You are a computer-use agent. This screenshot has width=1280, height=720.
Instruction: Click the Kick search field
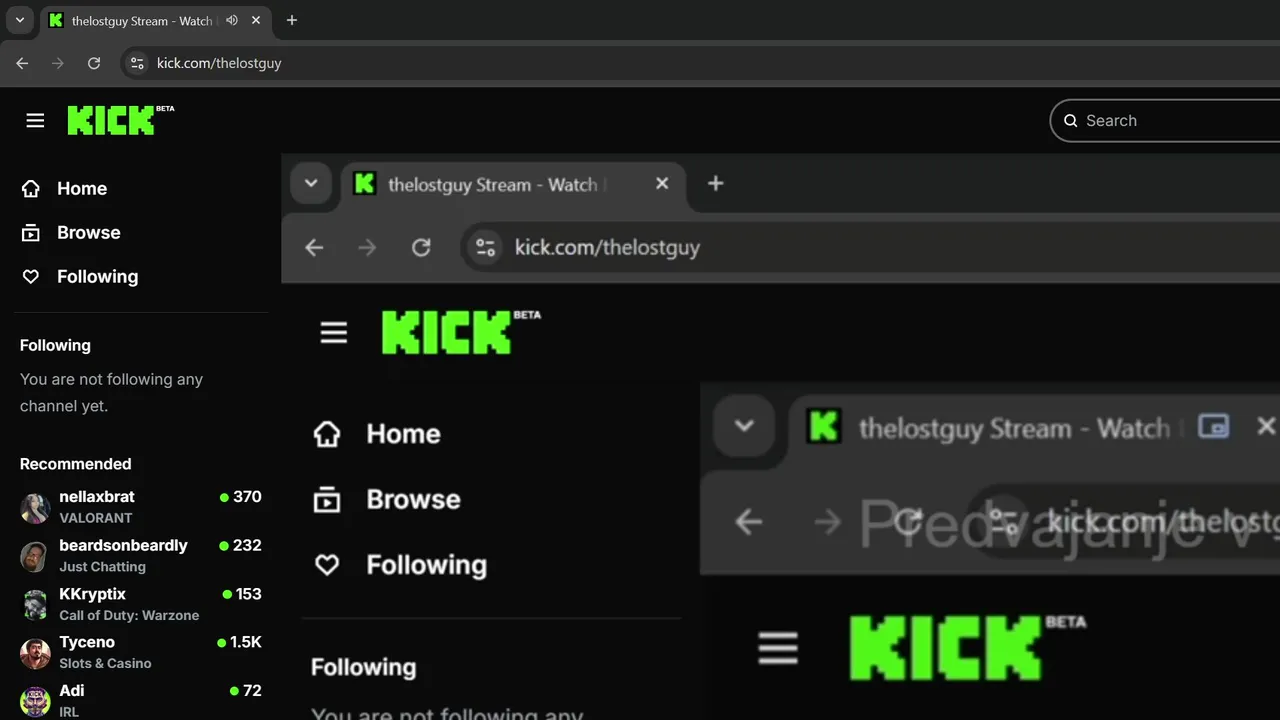tap(1165, 121)
